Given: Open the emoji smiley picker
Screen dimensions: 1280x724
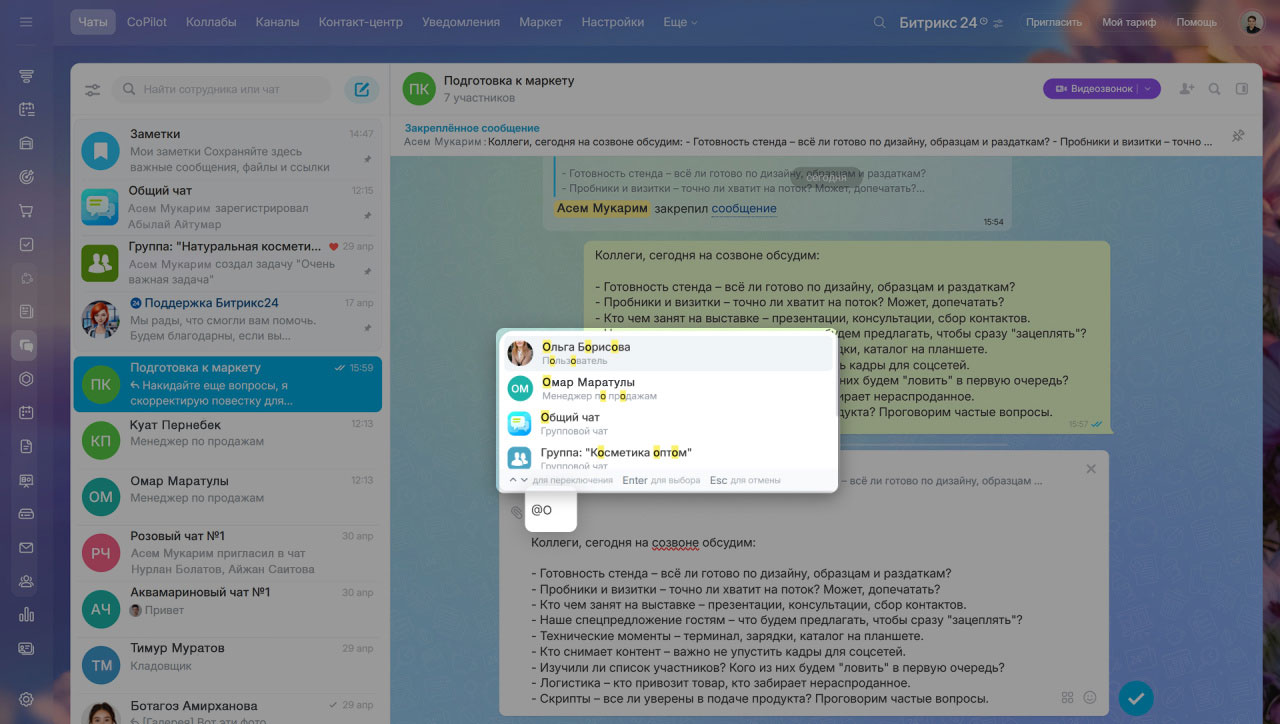Looking at the screenshot, I should click(1090, 697).
